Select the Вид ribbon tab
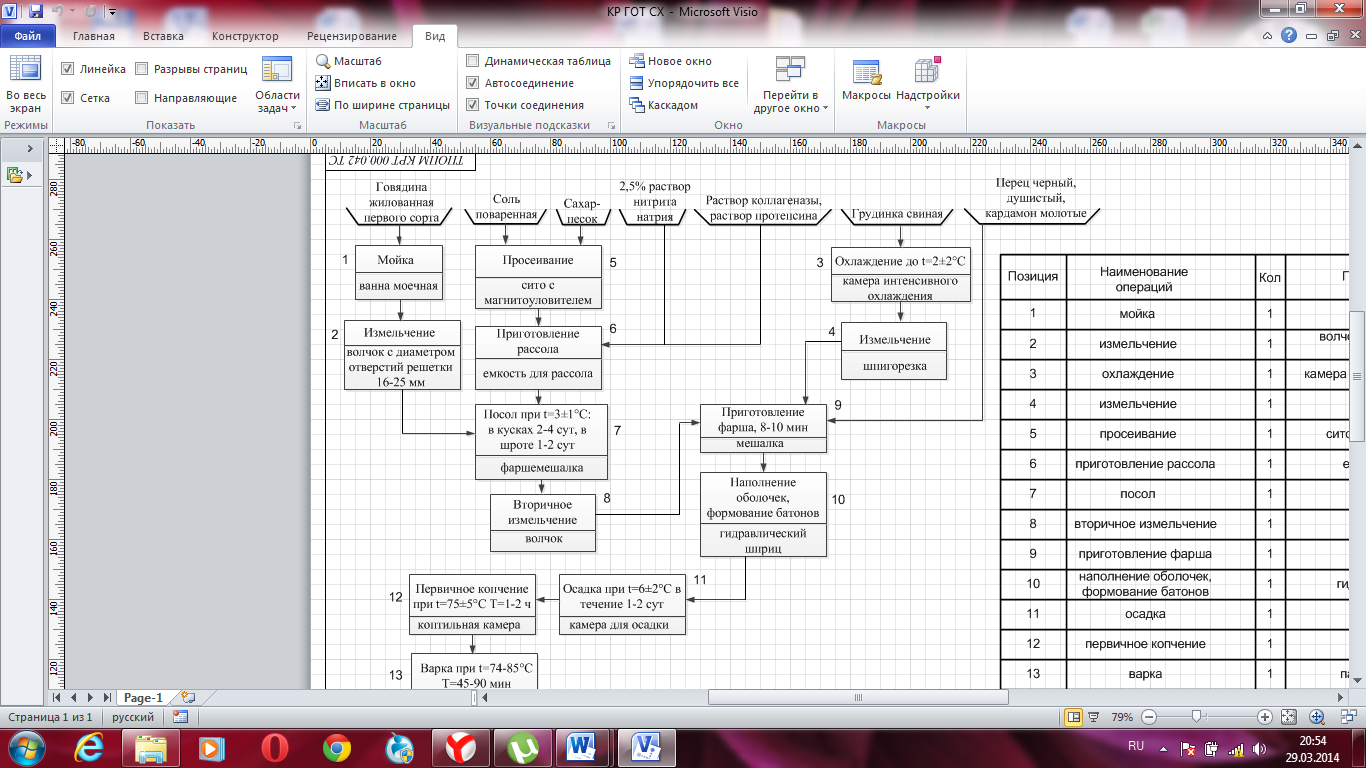This screenshot has height=768, width=1366. click(x=435, y=36)
